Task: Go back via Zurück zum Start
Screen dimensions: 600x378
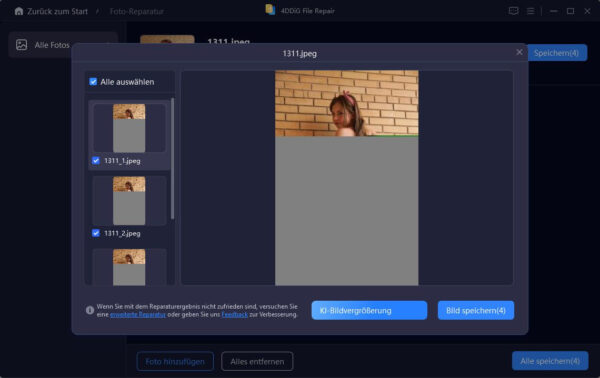Action: point(57,11)
